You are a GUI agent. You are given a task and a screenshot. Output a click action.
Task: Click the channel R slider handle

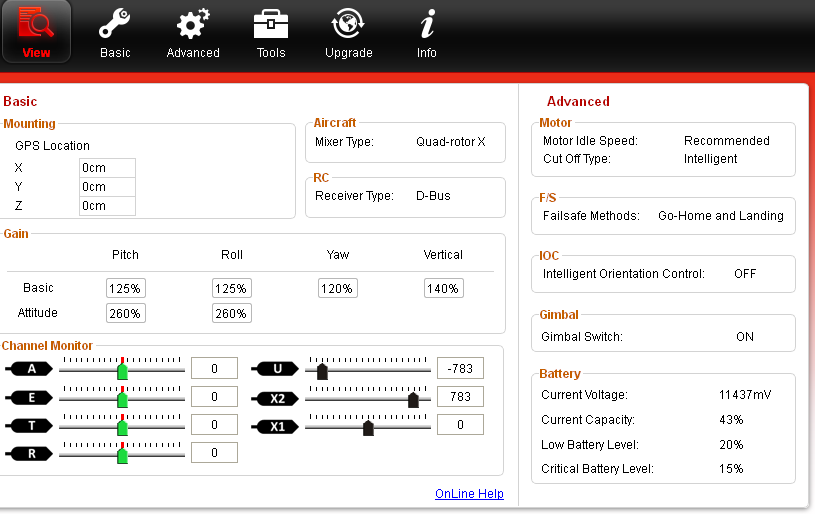(x=122, y=455)
